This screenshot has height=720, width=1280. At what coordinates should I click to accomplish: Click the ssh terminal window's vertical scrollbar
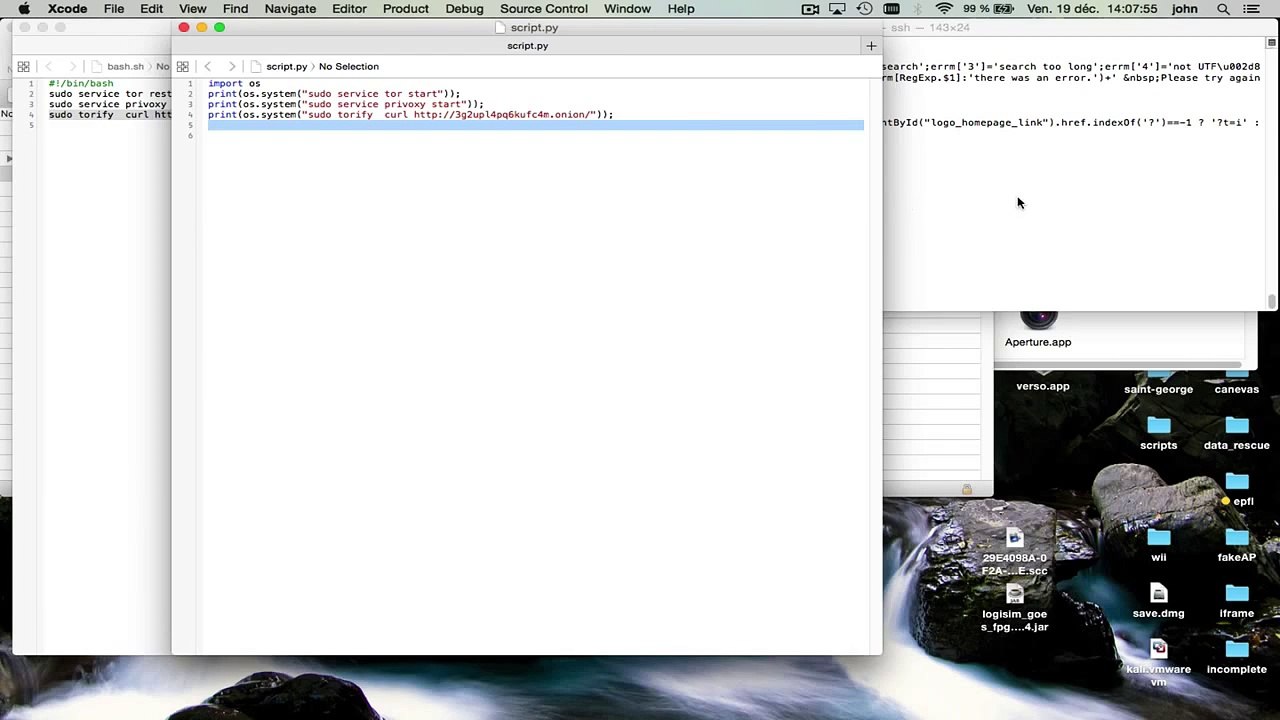(x=1272, y=300)
